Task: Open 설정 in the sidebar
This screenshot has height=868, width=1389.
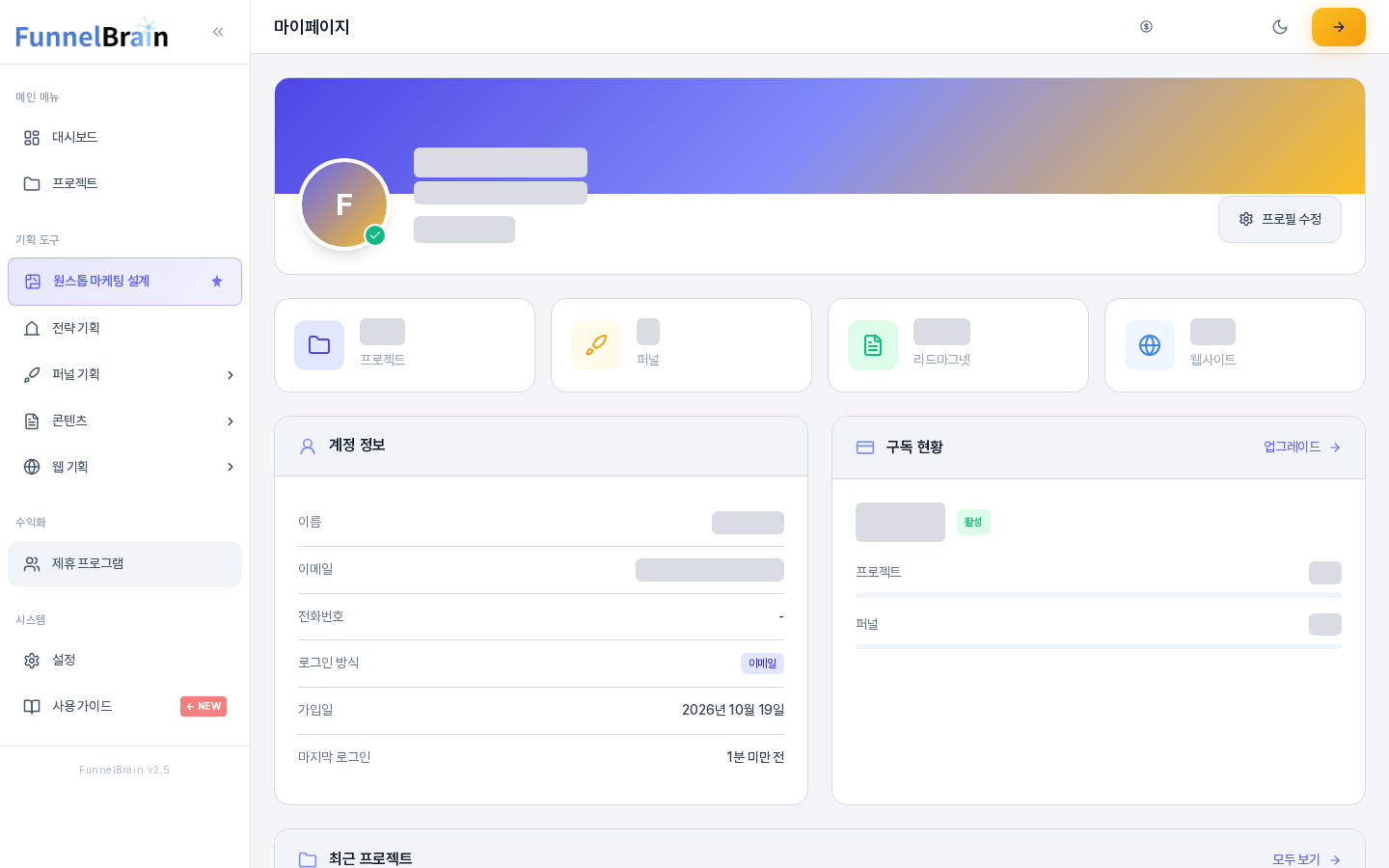Action: (124, 661)
